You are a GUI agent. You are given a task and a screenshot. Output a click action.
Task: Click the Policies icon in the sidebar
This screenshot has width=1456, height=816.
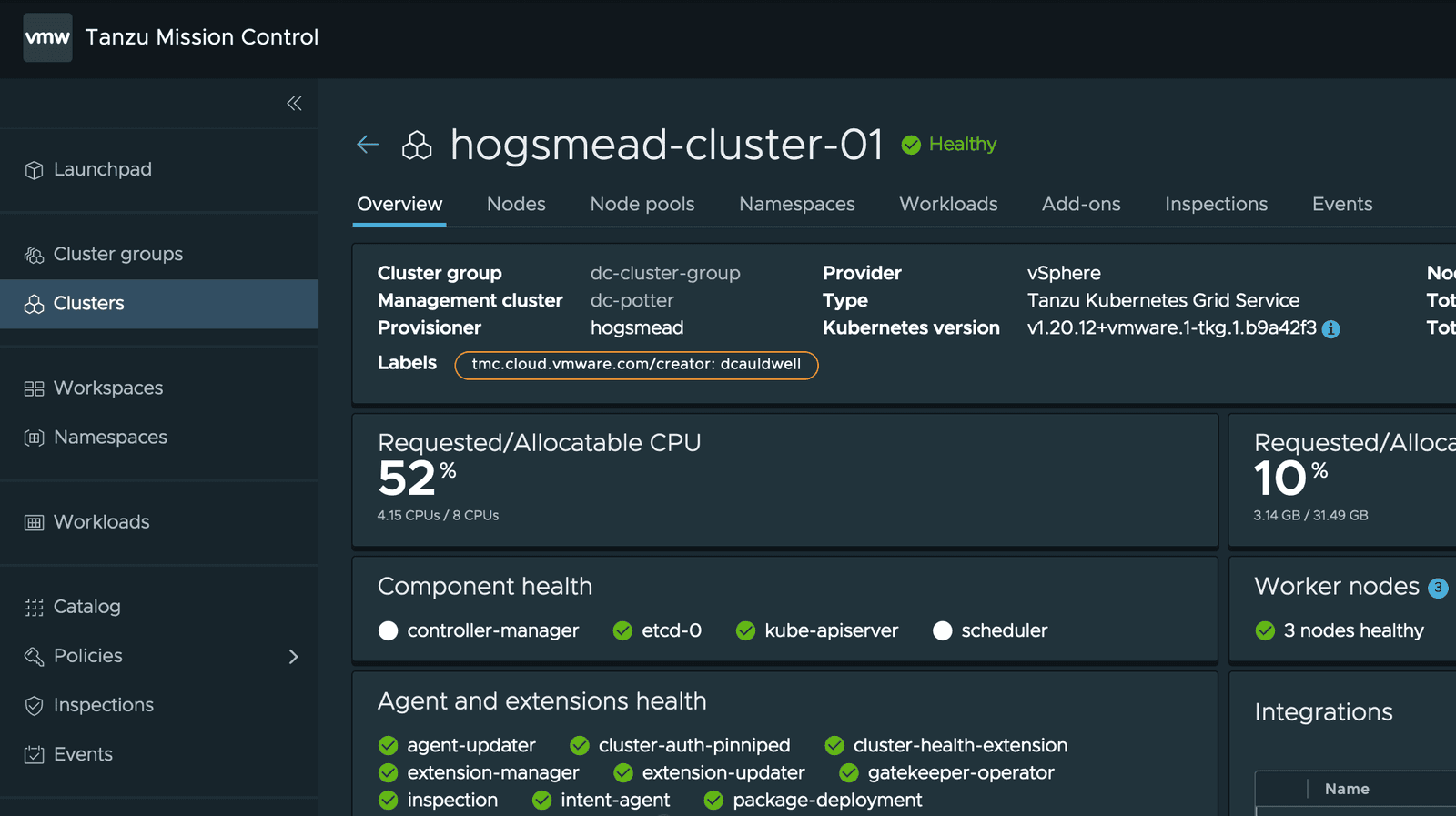point(35,656)
